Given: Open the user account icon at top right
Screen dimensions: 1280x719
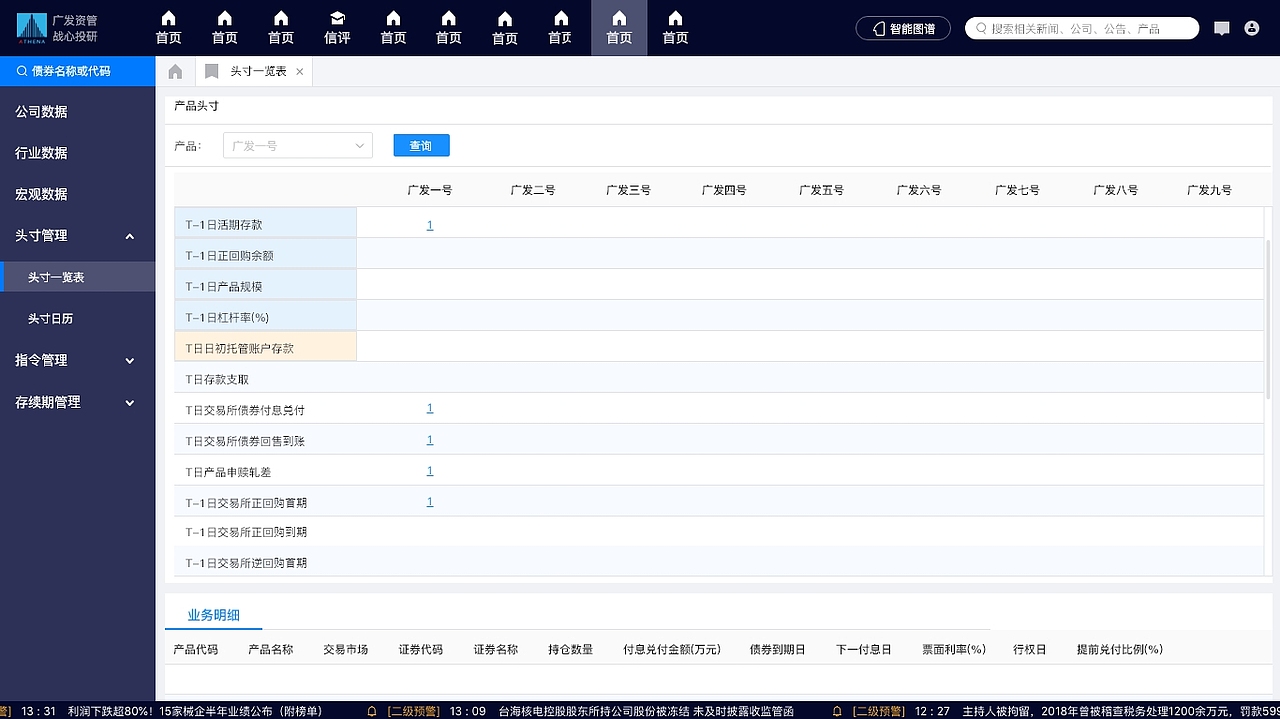Looking at the screenshot, I should tap(1254, 28).
